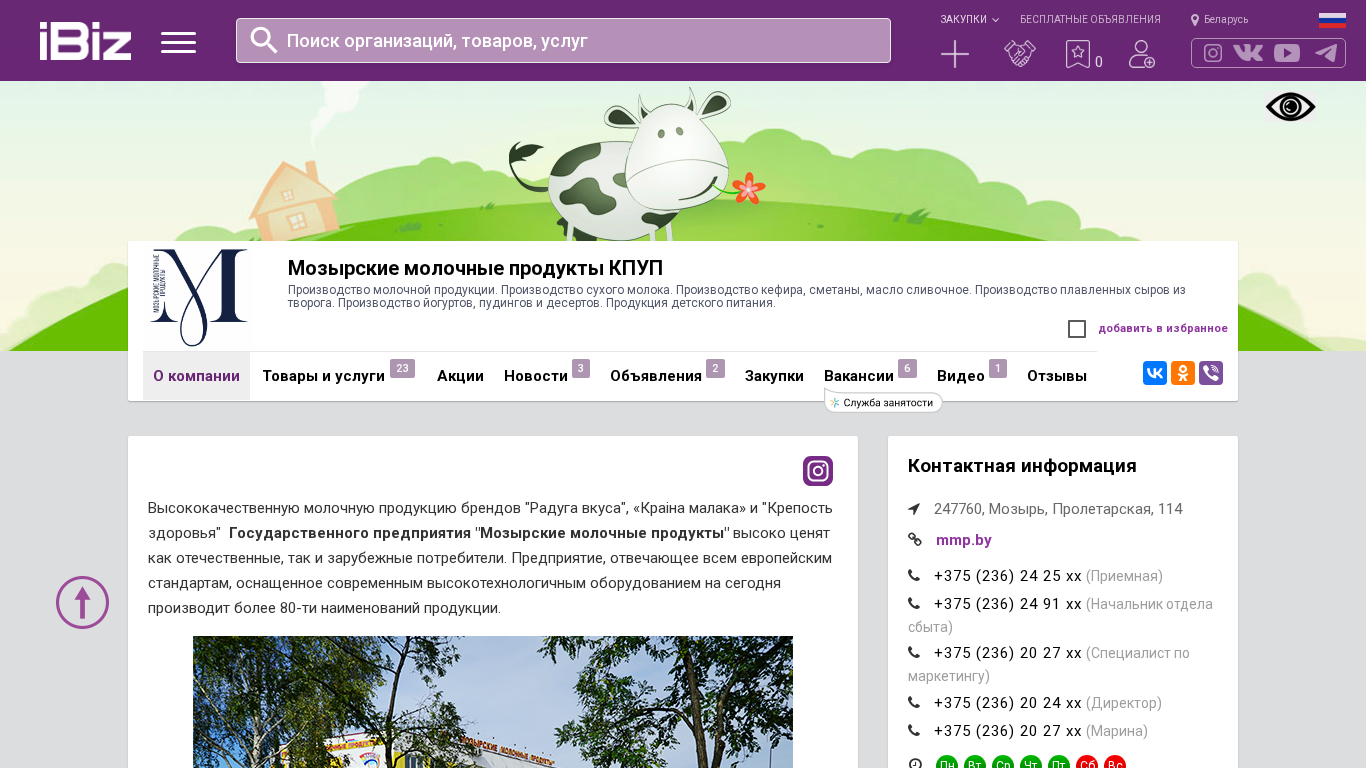The image size is (1366, 768).
Task: Share page via Viber icon
Action: (x=1211, y=373)
